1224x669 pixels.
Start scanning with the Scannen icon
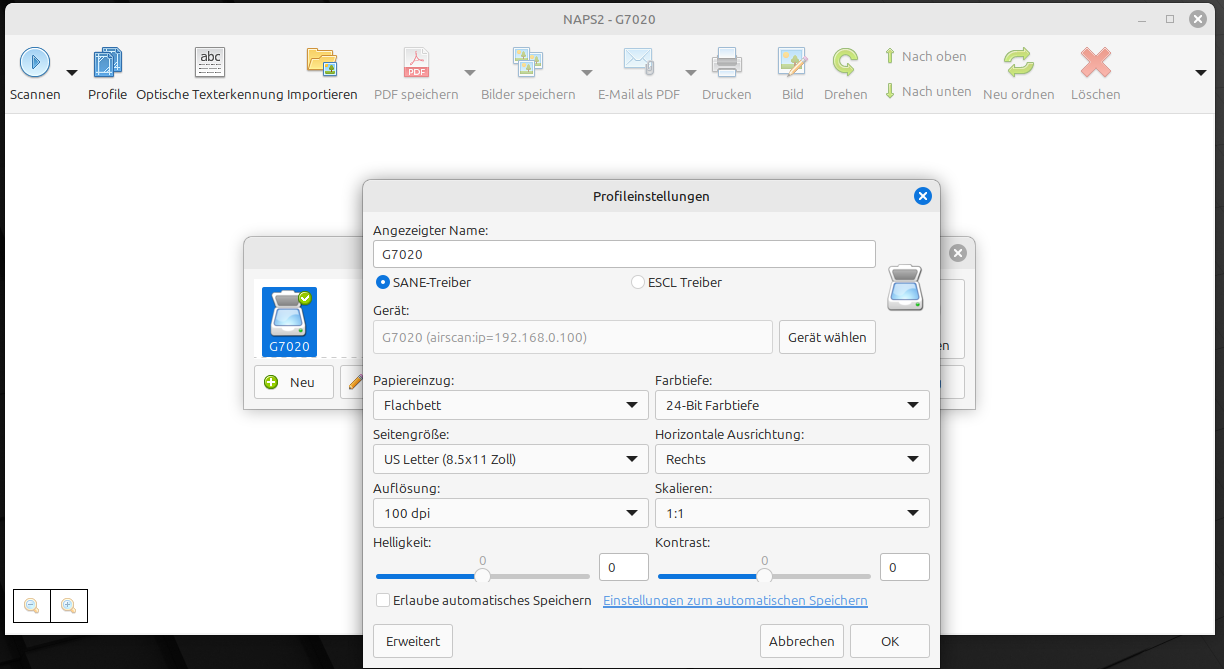pos(34,63)
